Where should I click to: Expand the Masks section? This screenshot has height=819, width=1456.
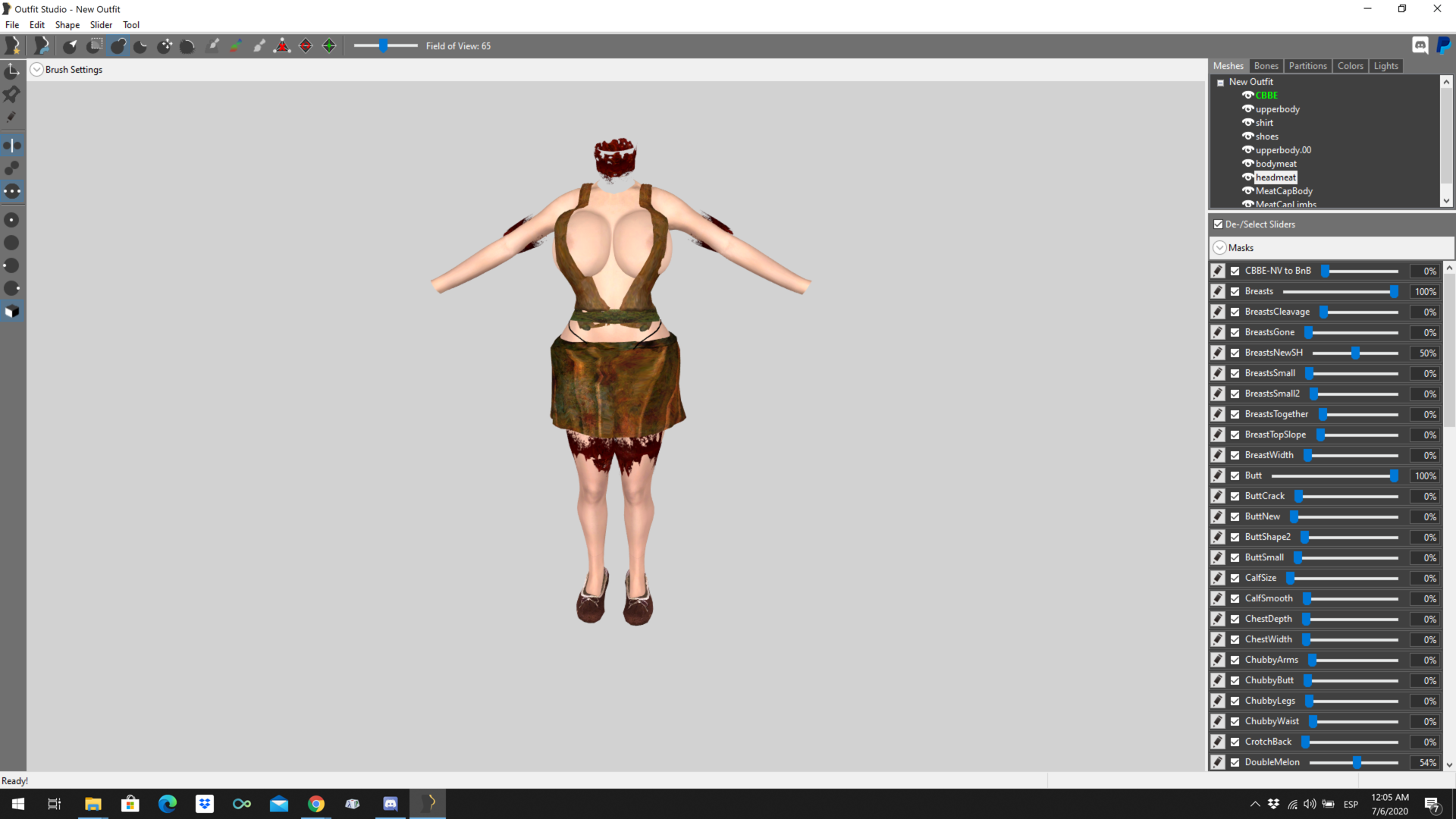click(1219, 248)
